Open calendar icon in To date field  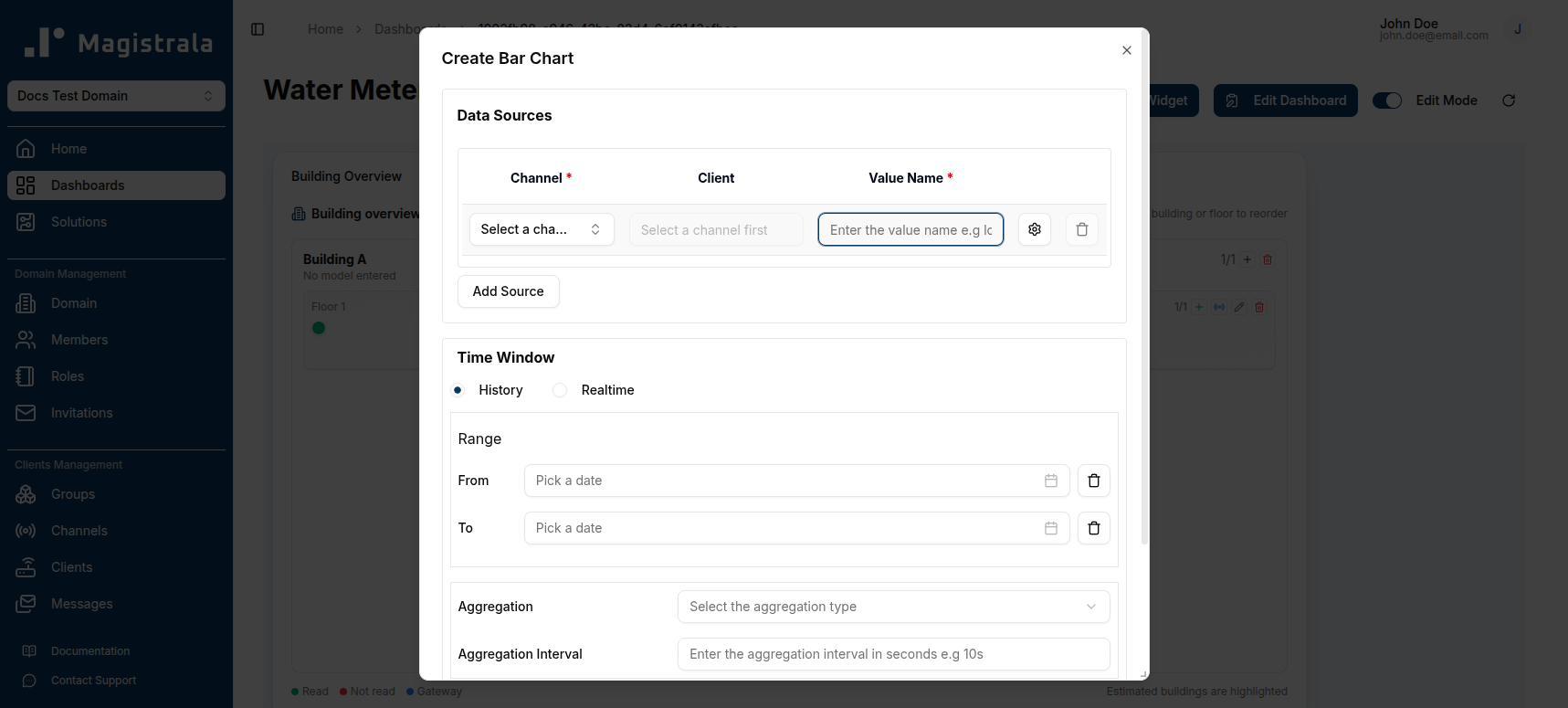coord(1051,528)
